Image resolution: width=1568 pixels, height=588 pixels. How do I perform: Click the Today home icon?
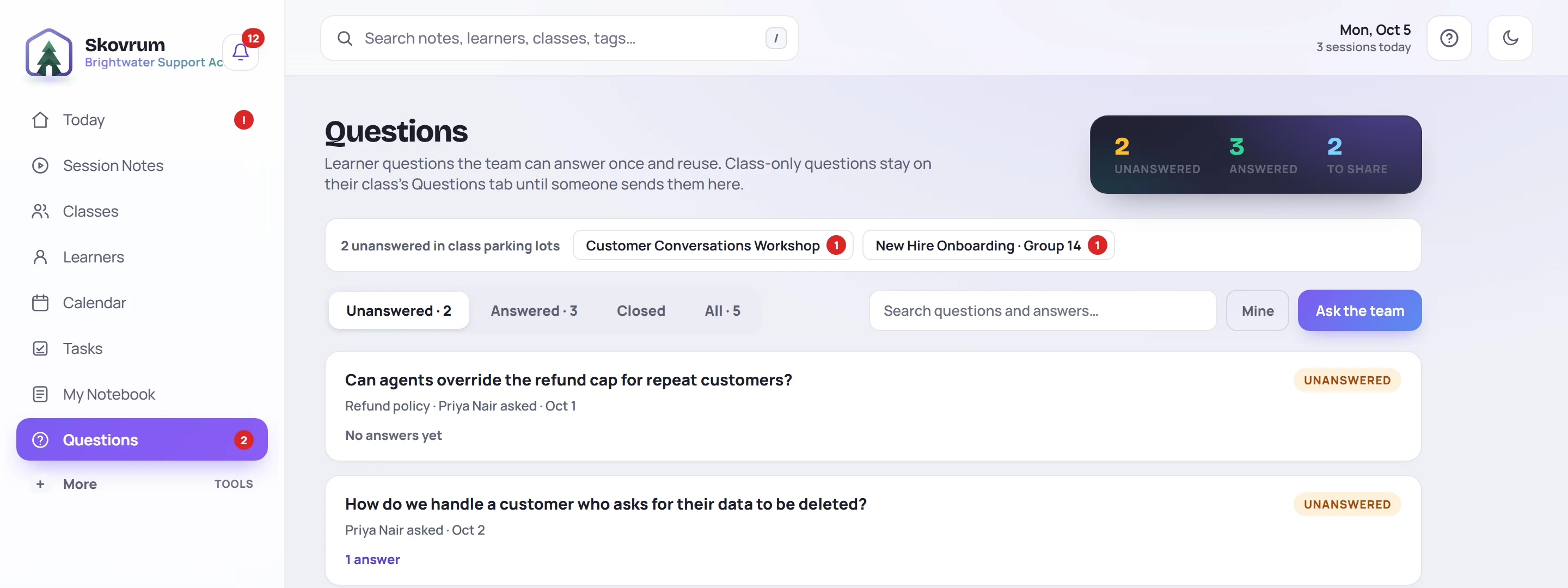[x=40, y=120]
